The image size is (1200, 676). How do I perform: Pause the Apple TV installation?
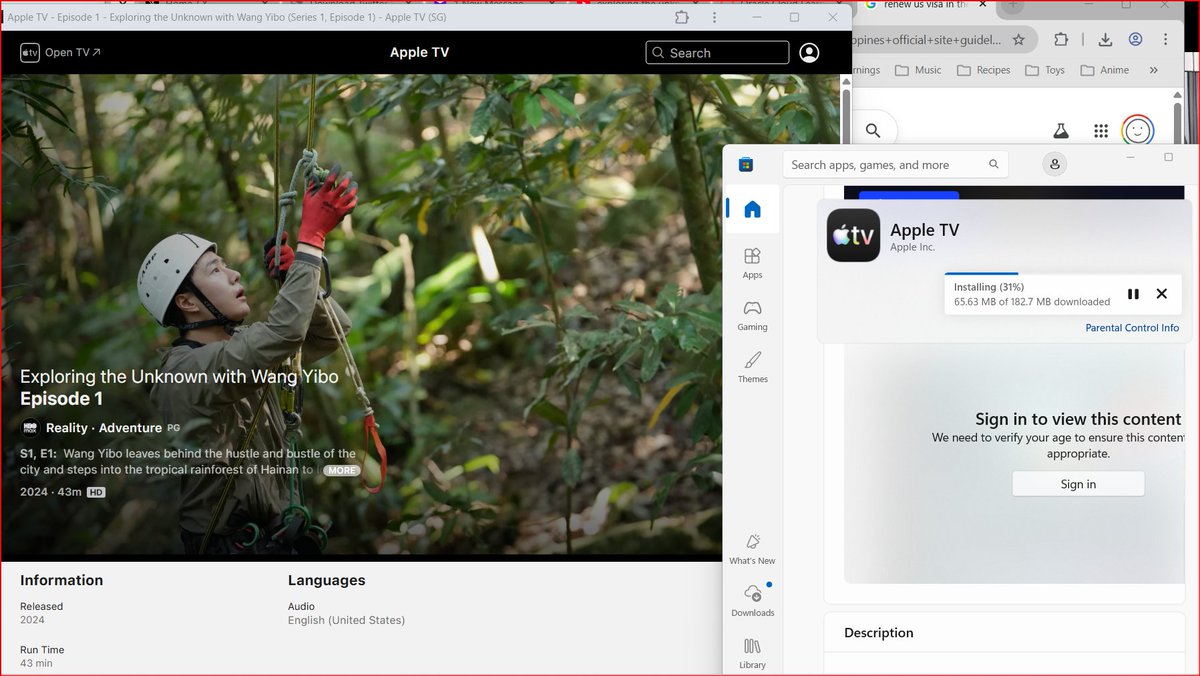pos(1133,294)
